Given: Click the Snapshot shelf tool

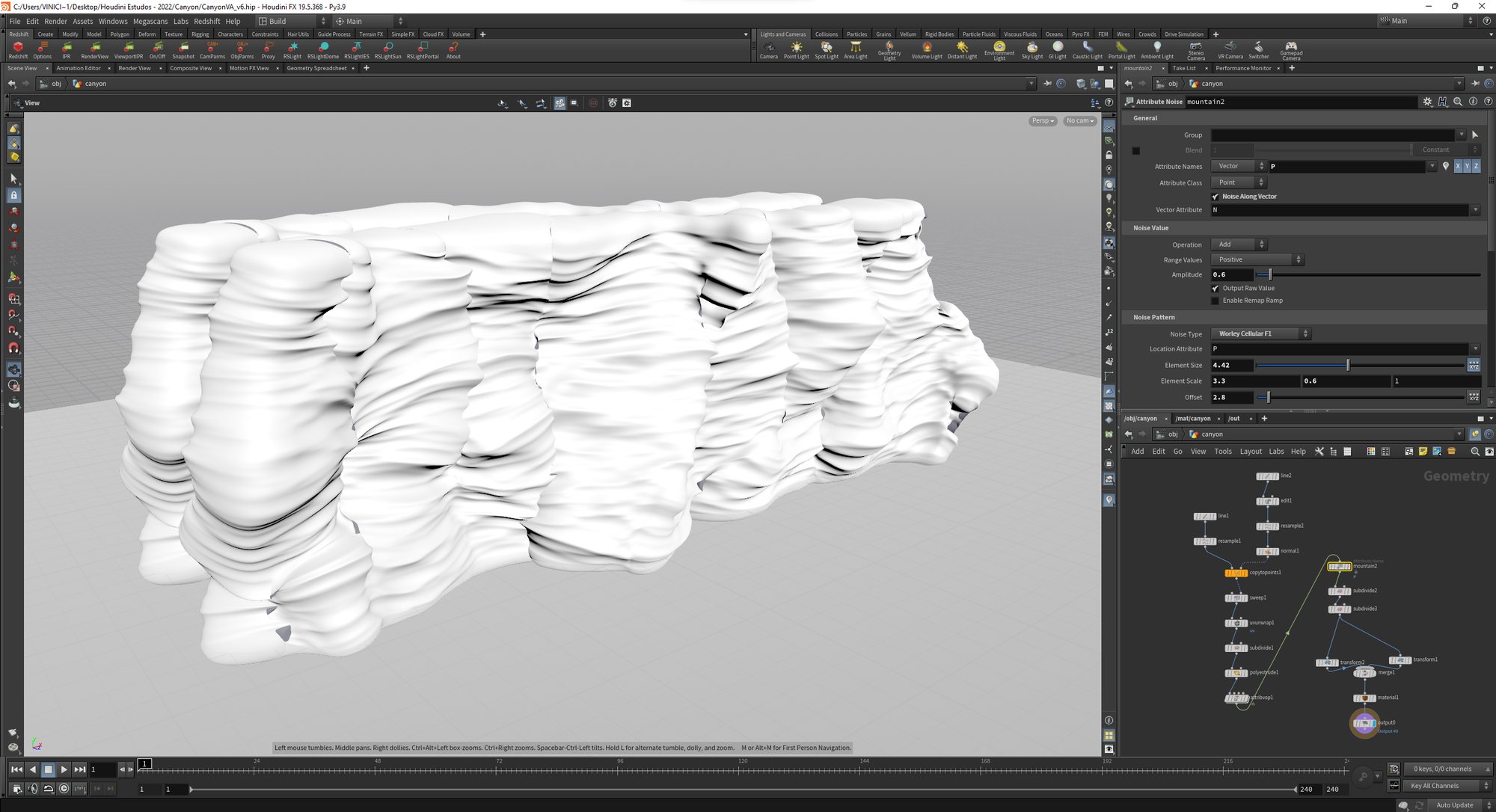Looking at the screenshot, I should [x=183, y=49].
